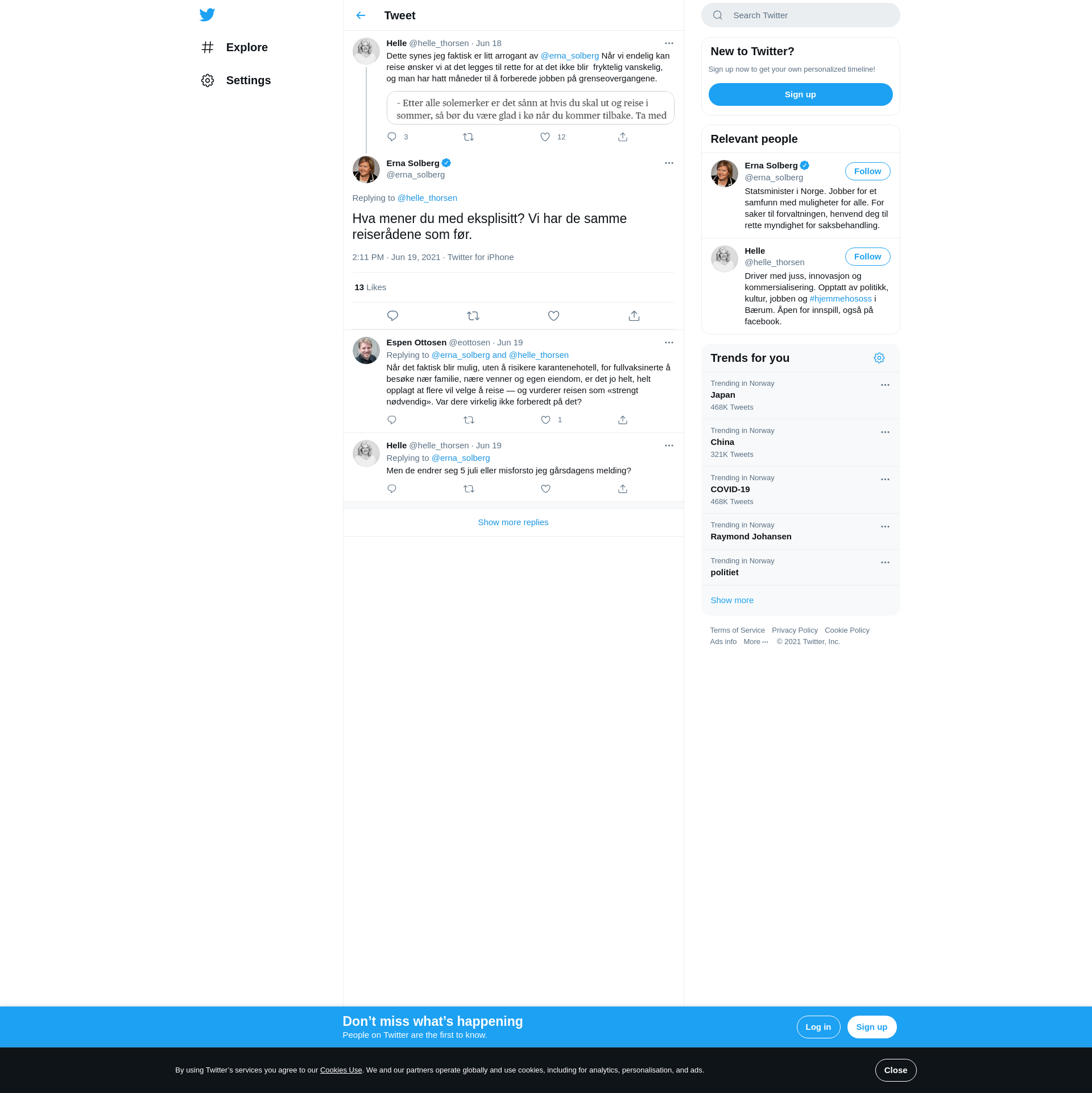Open options for the China trend
Image resolution: width=1092 pixels, height=1093 pixels.
tap(885, 432)
